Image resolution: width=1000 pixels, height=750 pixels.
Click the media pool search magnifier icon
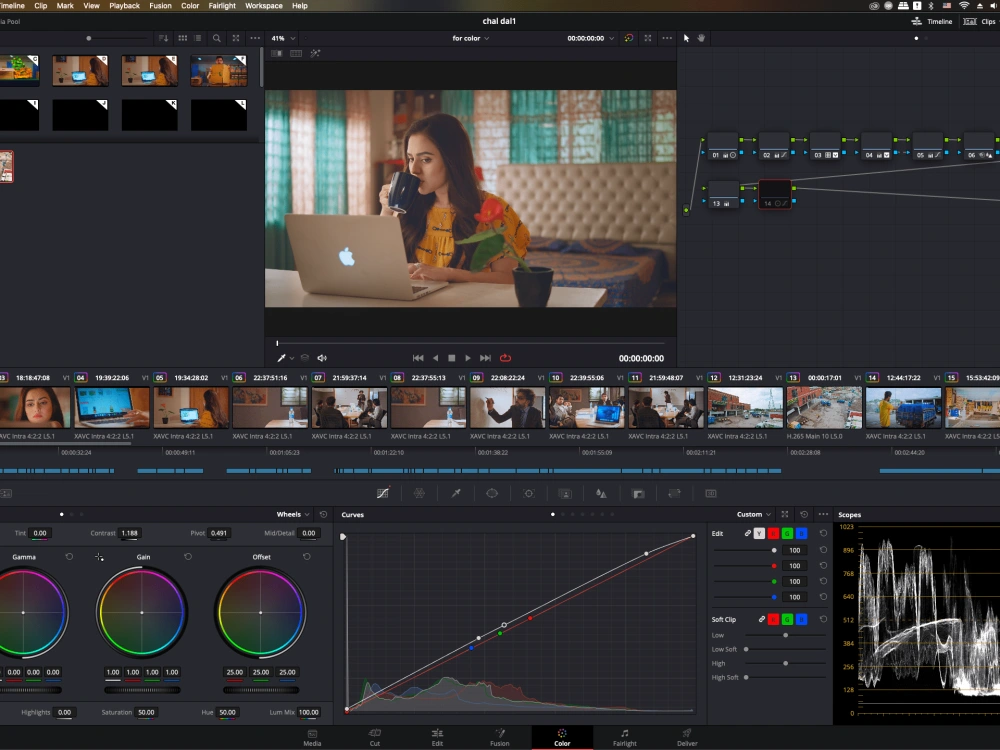[x=217, y=38]
